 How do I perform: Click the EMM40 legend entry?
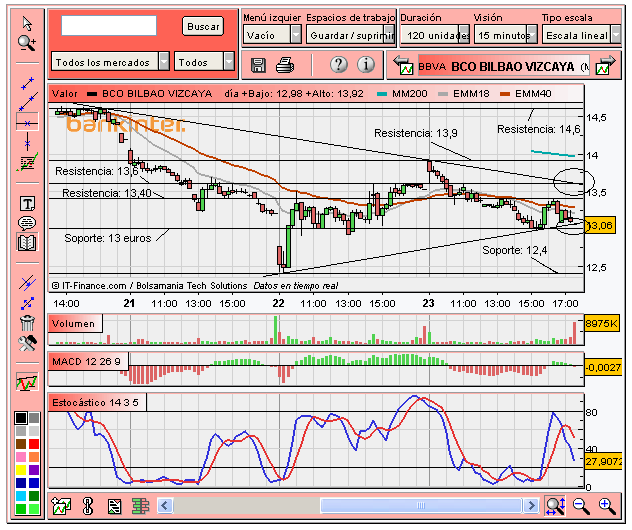click(x=526, y=94)
